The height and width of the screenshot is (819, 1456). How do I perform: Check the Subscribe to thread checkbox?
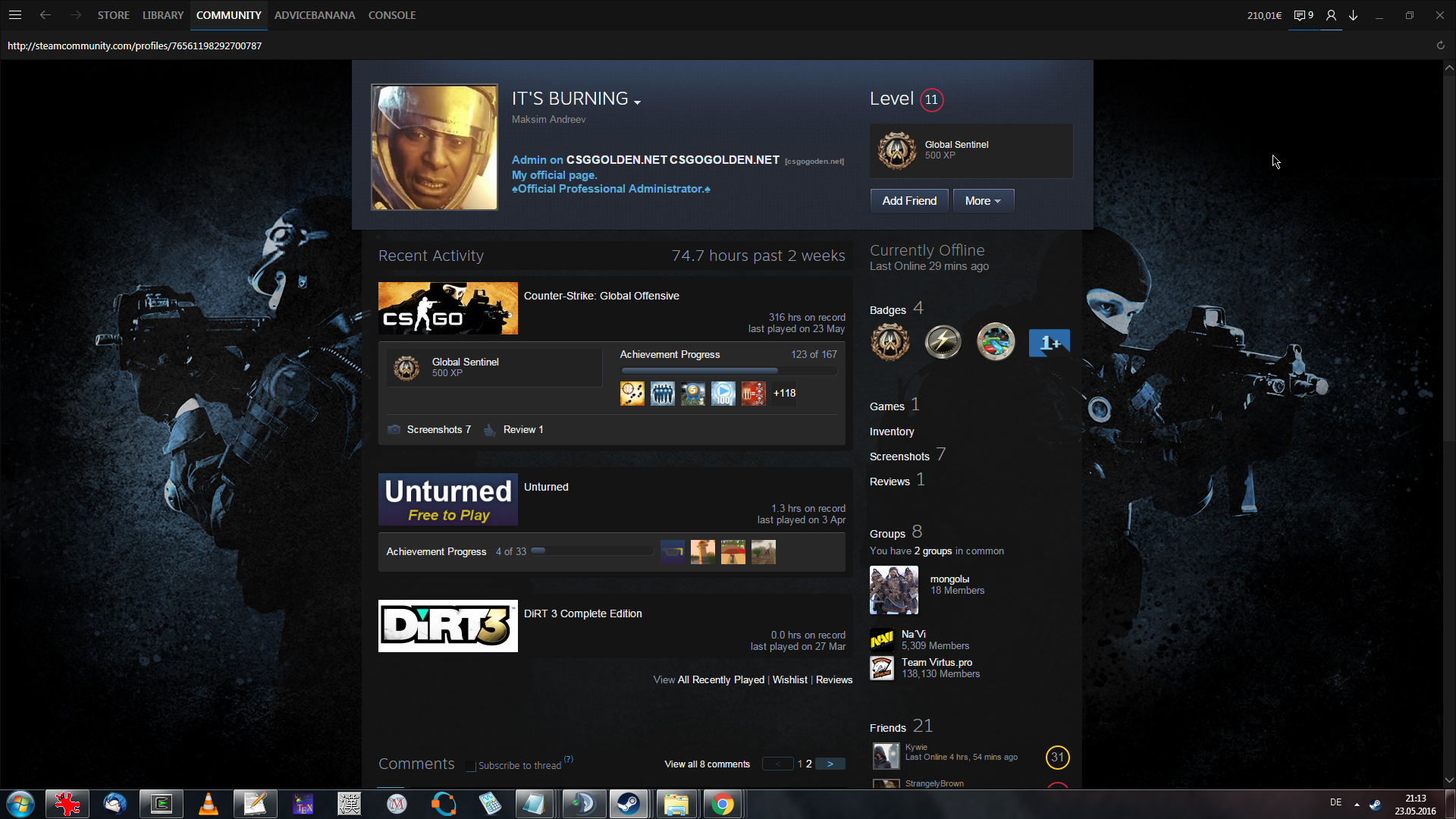471,766
